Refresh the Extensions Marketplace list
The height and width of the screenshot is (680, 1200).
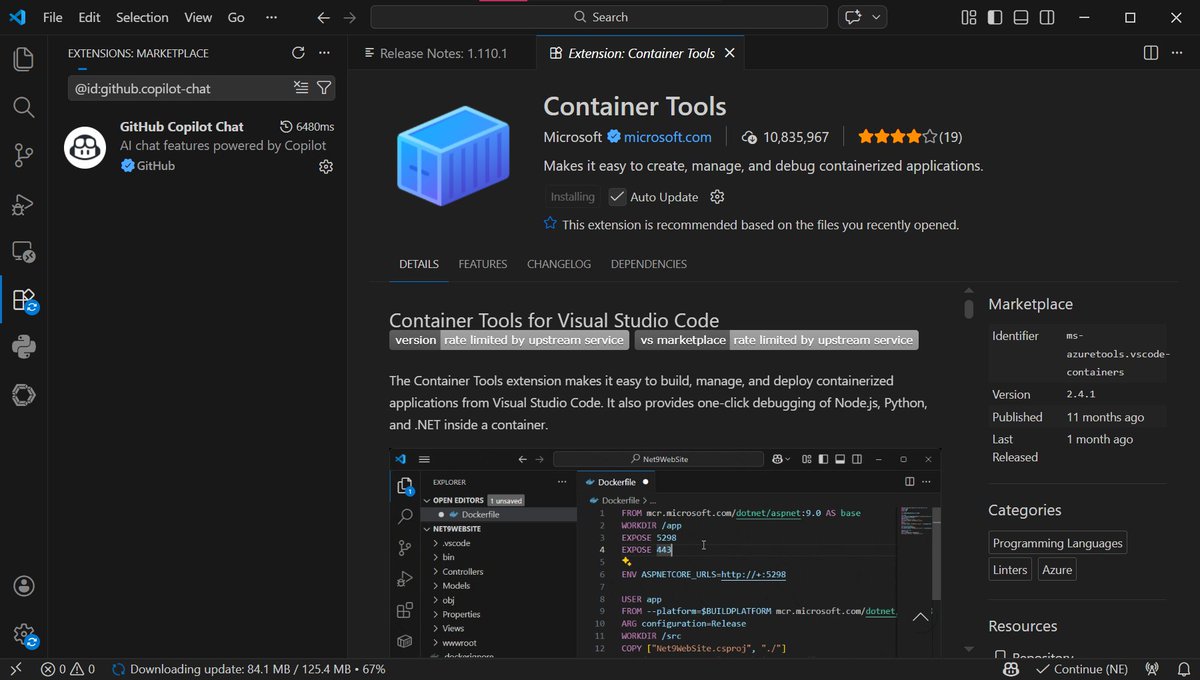coord(298,53)
